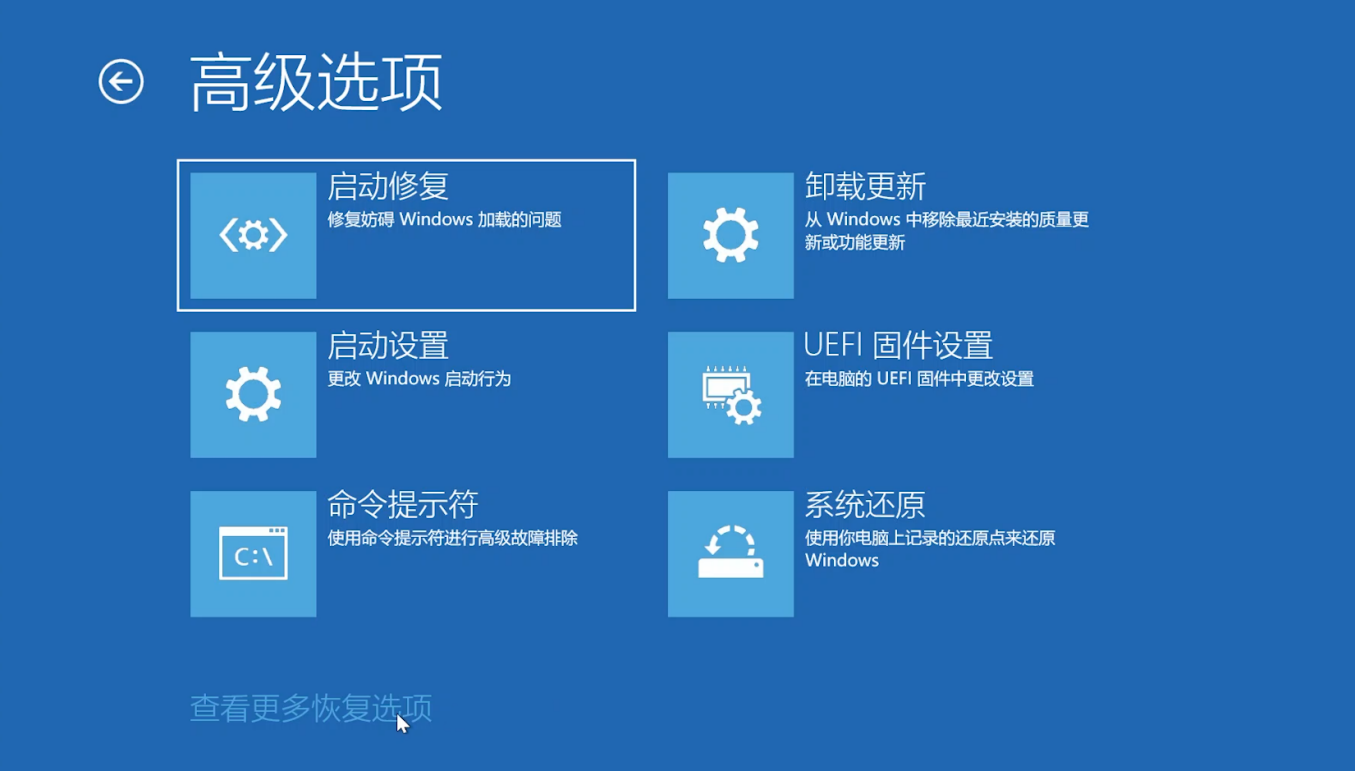Open the 系统还原 option title
The height and width of the screenshot is (771, 1355).
865,504
